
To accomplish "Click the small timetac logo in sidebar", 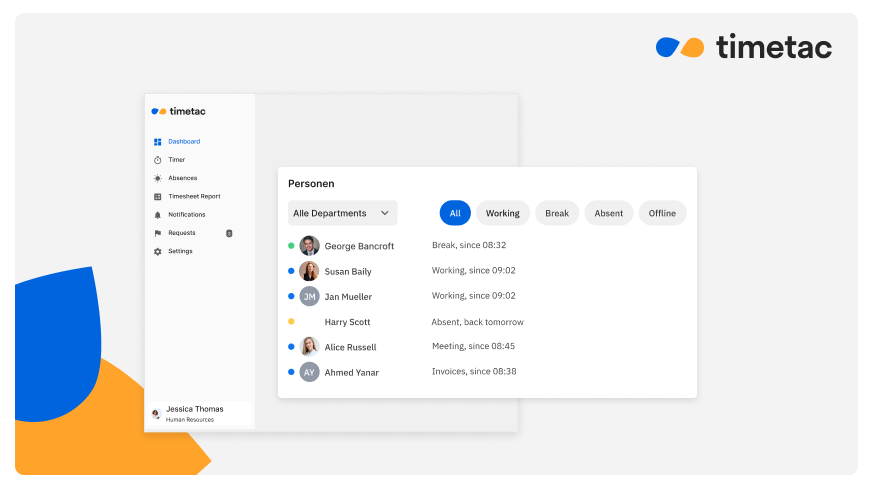I will (x=179, y=111).
